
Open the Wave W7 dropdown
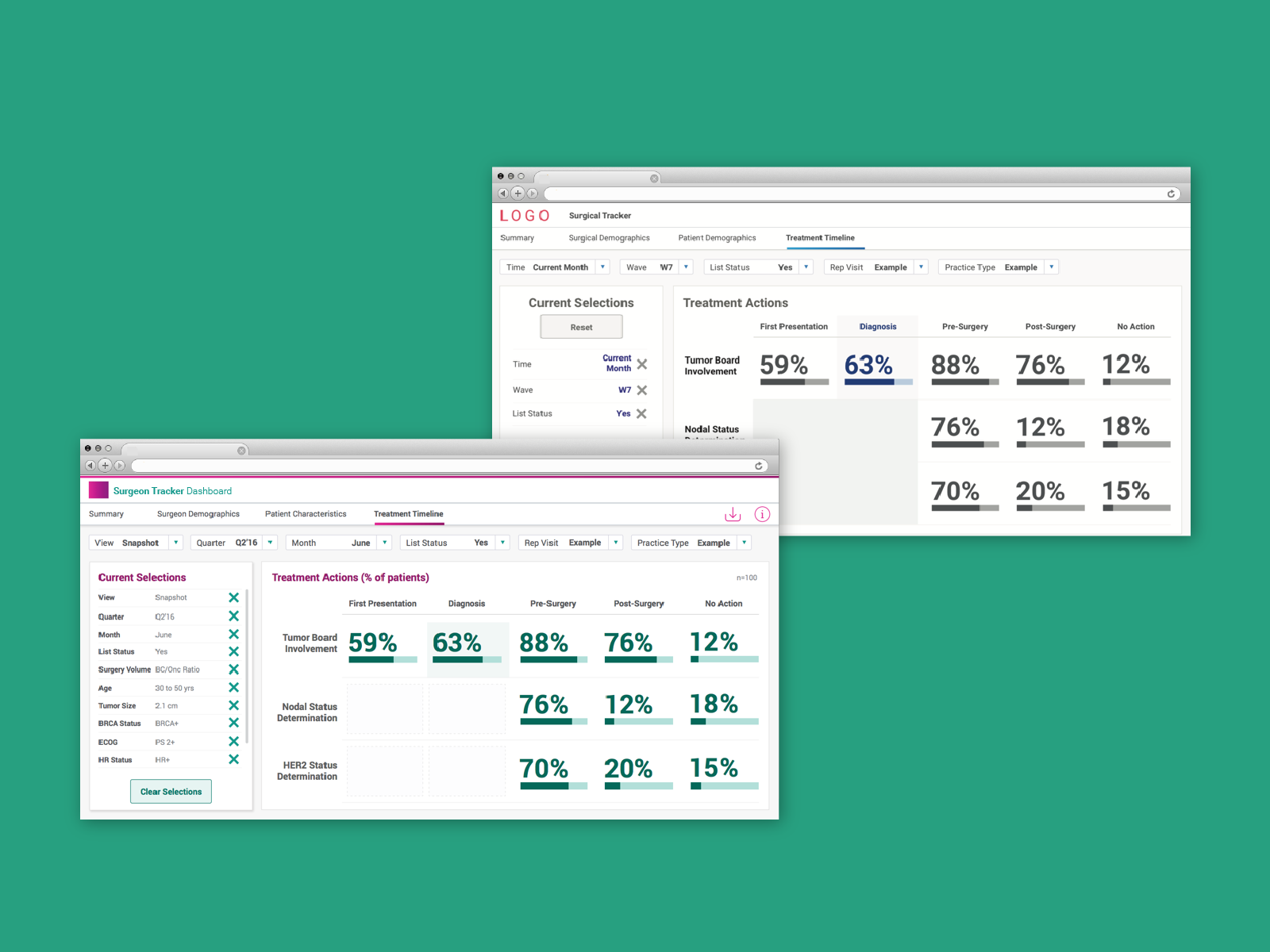686,267
